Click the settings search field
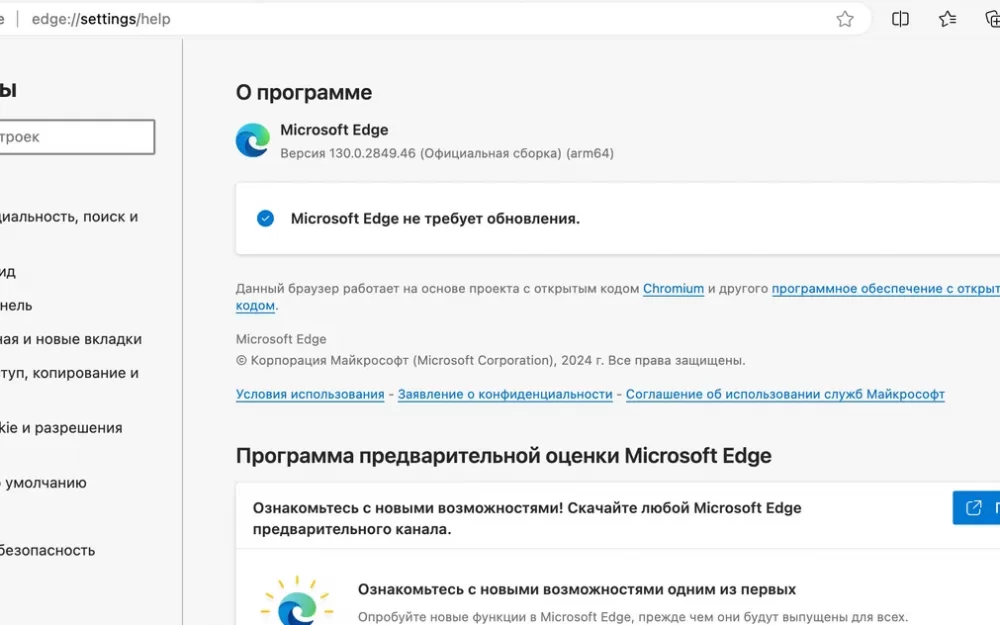 tap(77, 136)
